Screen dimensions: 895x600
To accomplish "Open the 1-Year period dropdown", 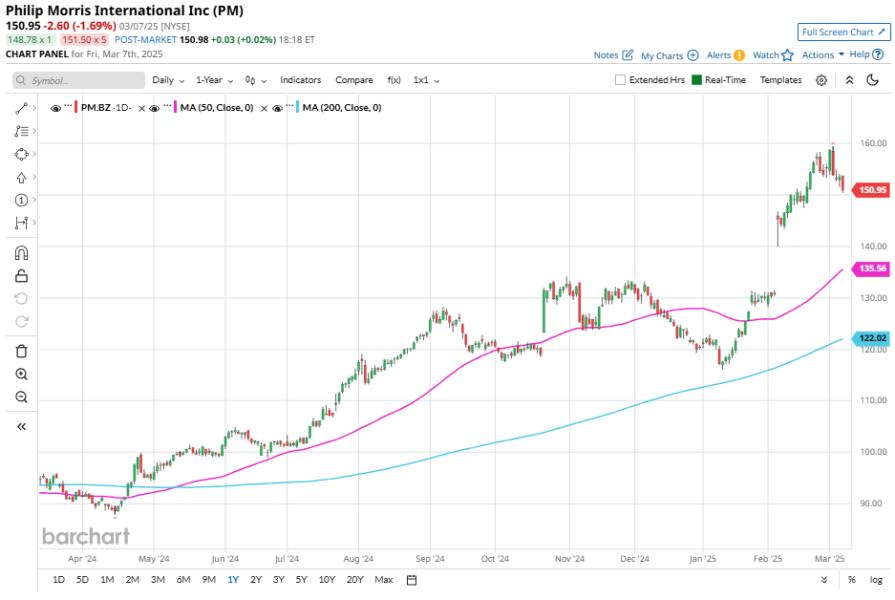I will [215, 80].
